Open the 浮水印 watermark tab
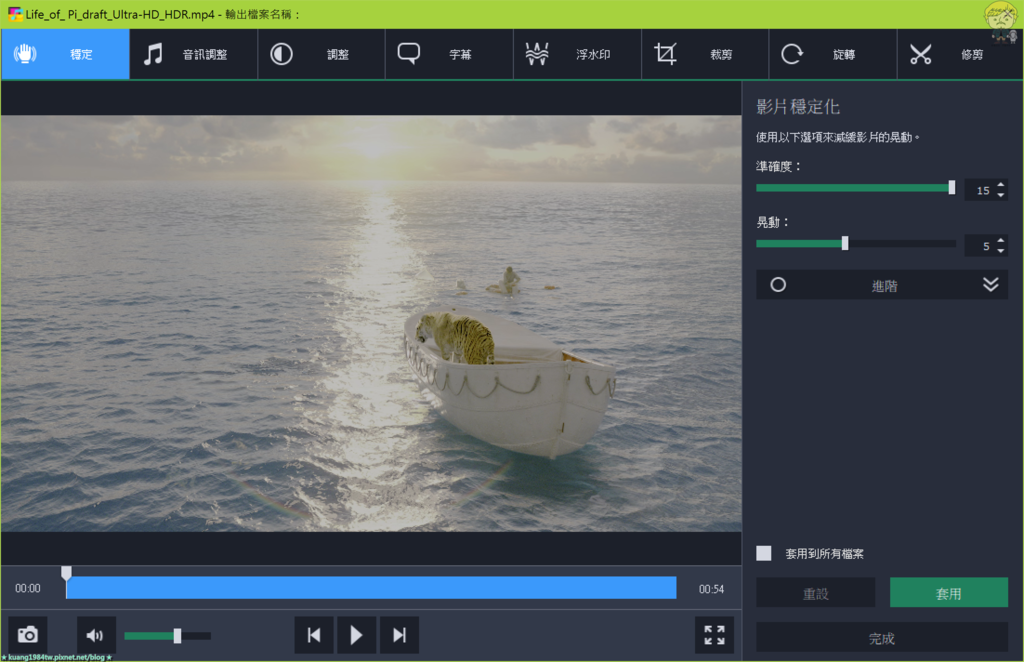 577,54
